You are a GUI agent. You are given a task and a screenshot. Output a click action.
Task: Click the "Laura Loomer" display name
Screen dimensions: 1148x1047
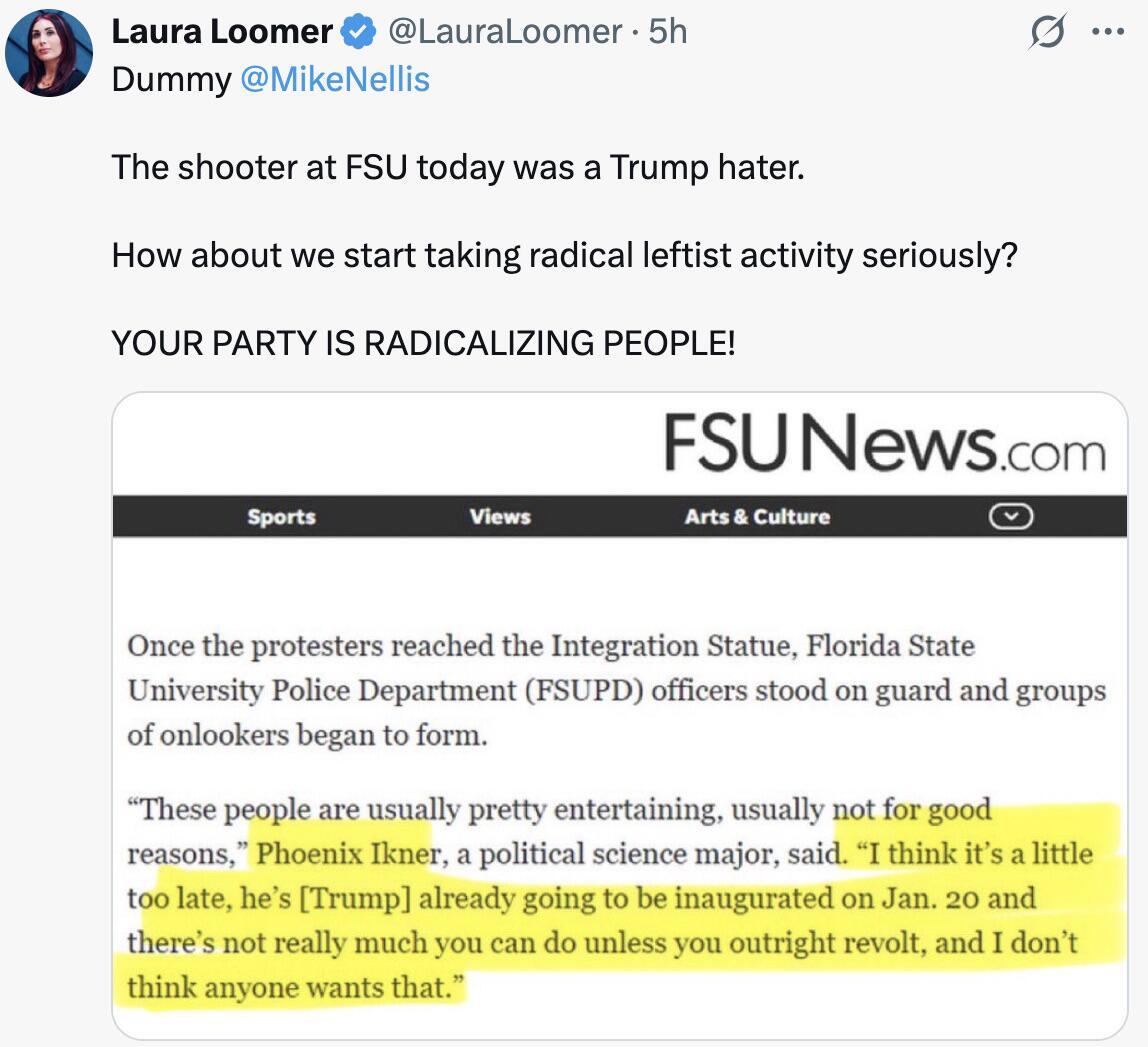(x=221, y=32)
